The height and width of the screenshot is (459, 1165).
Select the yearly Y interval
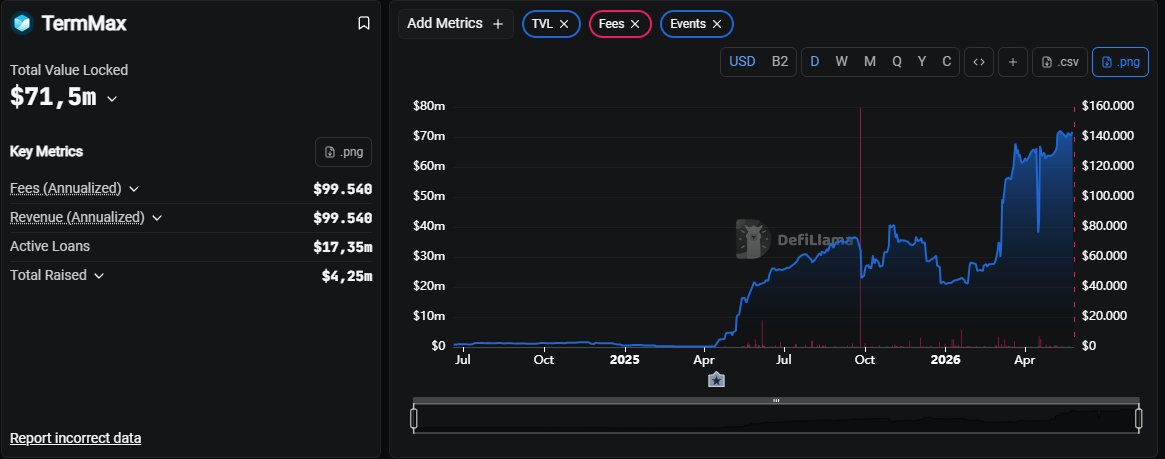(922, 62)
